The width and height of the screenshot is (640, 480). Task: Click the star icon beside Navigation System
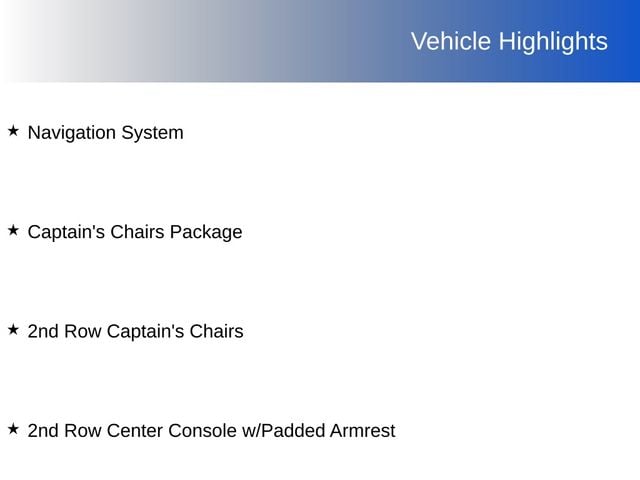[x=13, y=131]
